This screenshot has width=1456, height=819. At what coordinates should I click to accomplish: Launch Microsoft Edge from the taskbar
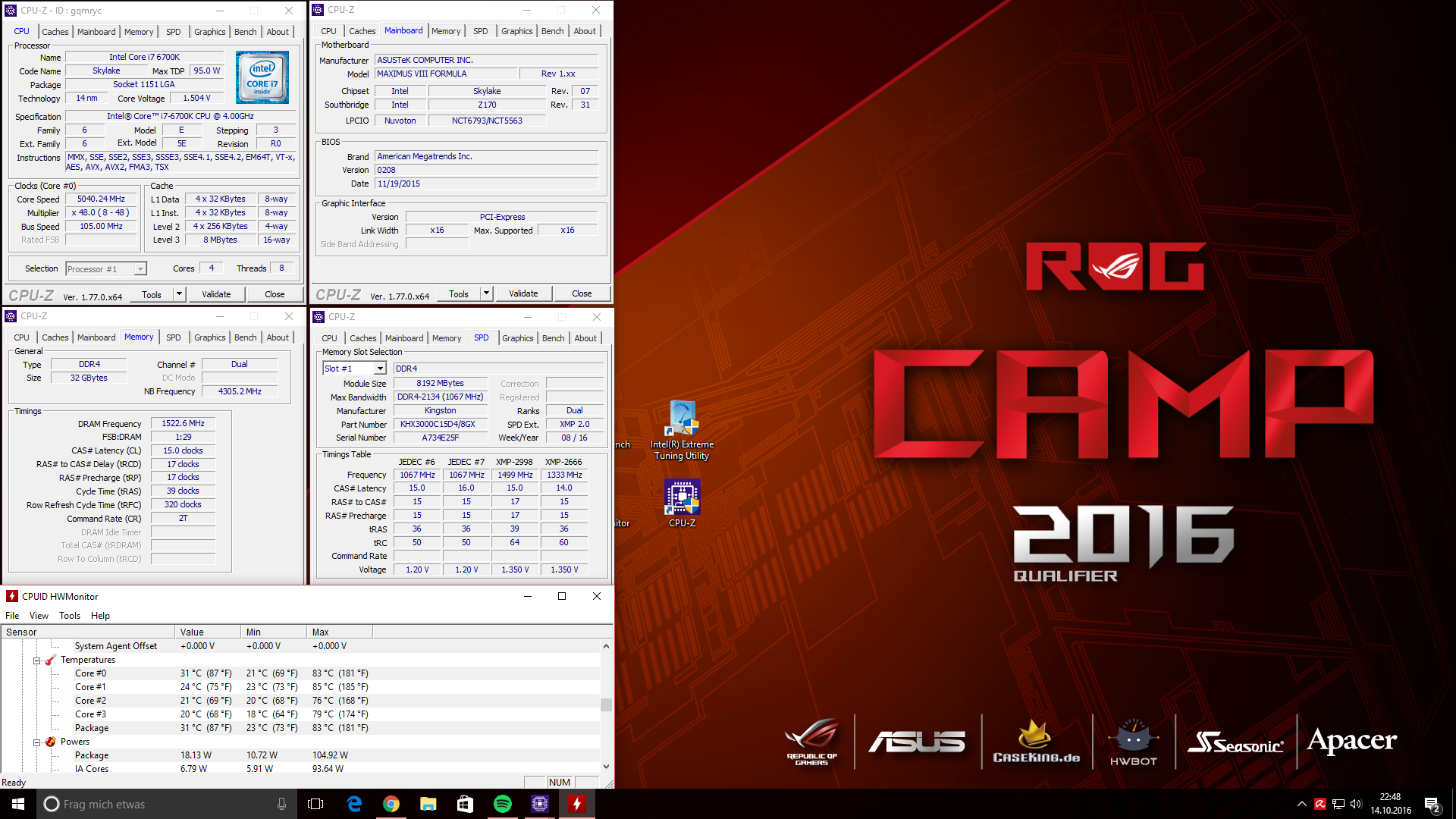[354, 804]
